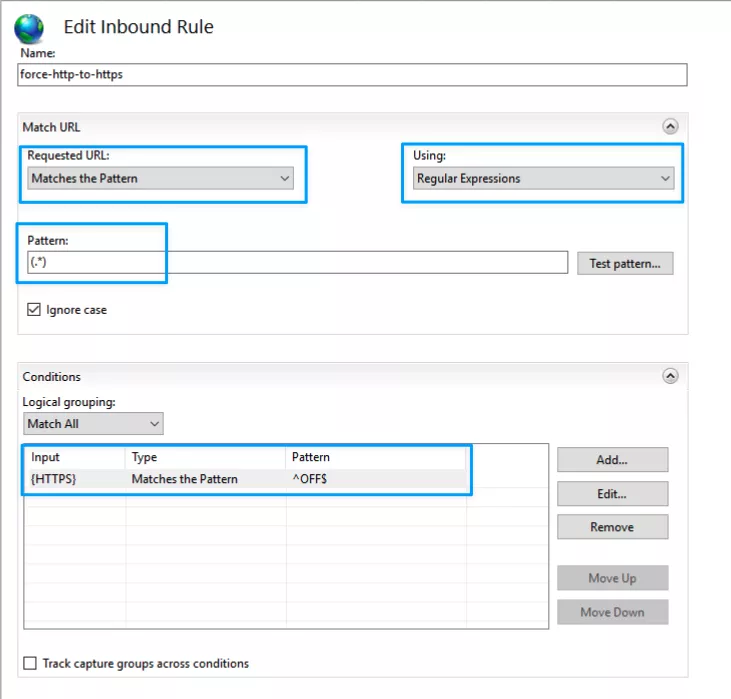731x699 pixels.
Task: Open the Using Regular Expressions dropdown
Action: pyautogui.click(x=544, y=179)
